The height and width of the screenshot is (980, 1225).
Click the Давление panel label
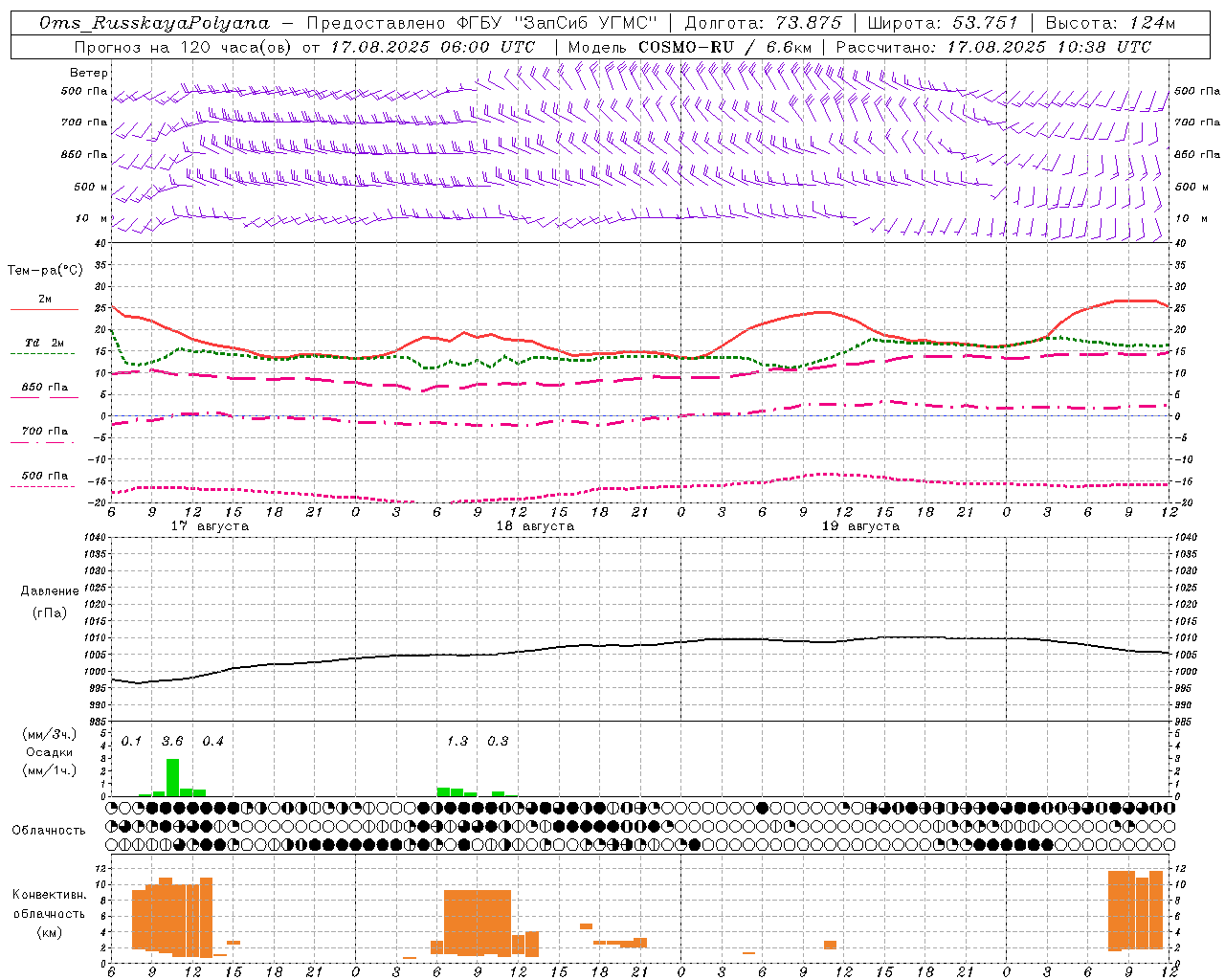point(50,591)
